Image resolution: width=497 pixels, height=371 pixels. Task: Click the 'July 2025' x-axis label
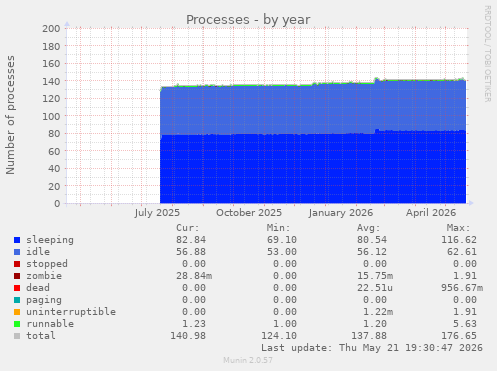click(157, 213)
